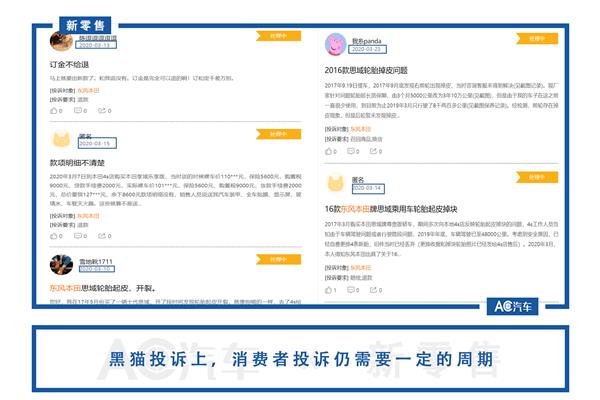Viewport: 600px width, 400px height.
Task: Open cat avatar on "16款东风本田牌思域" post
Action: pos(336,183)
